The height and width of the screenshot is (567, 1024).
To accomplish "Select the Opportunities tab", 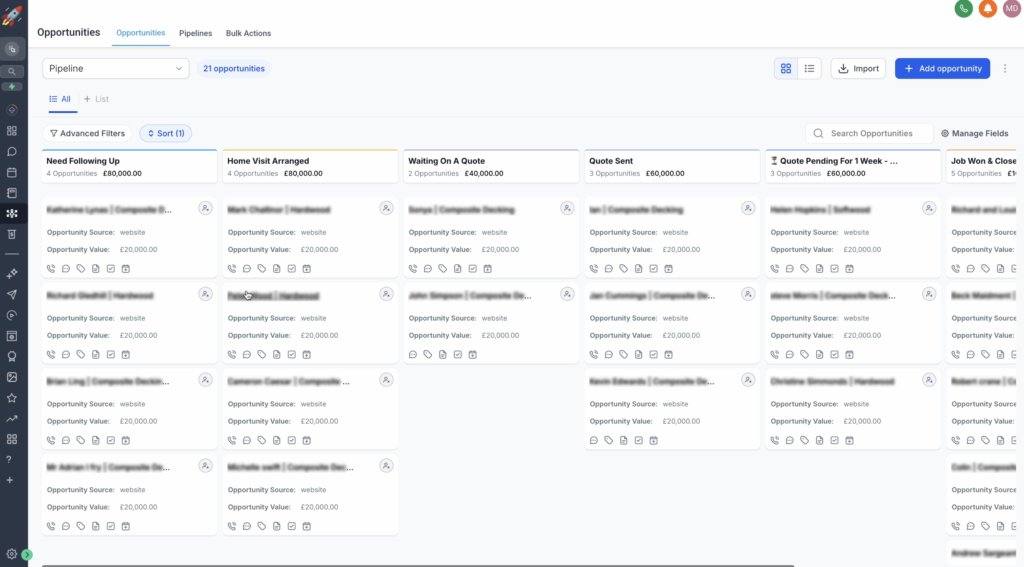I will click(x=140, y=33).
